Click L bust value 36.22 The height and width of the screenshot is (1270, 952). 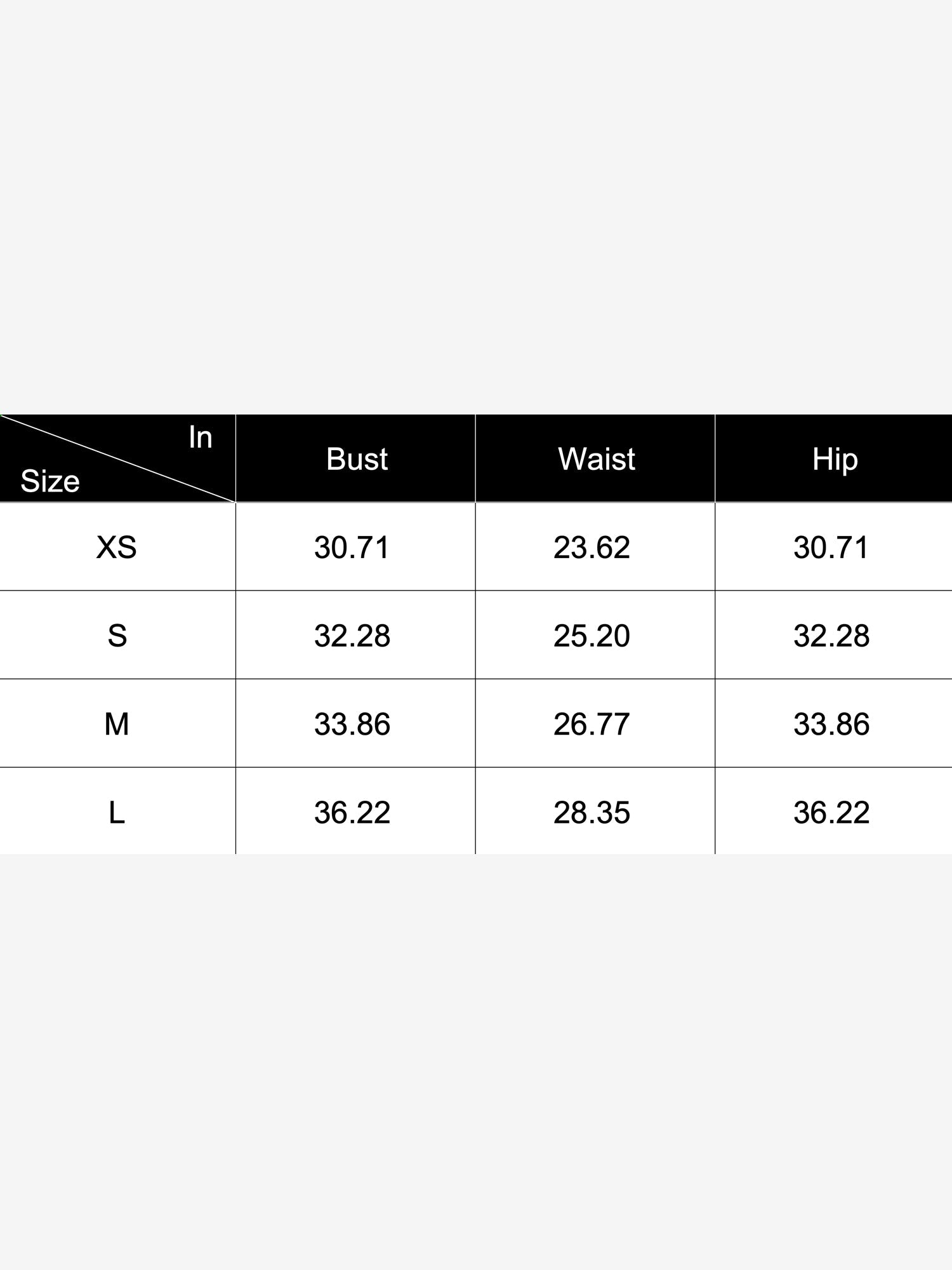click(x=352, y=812)
